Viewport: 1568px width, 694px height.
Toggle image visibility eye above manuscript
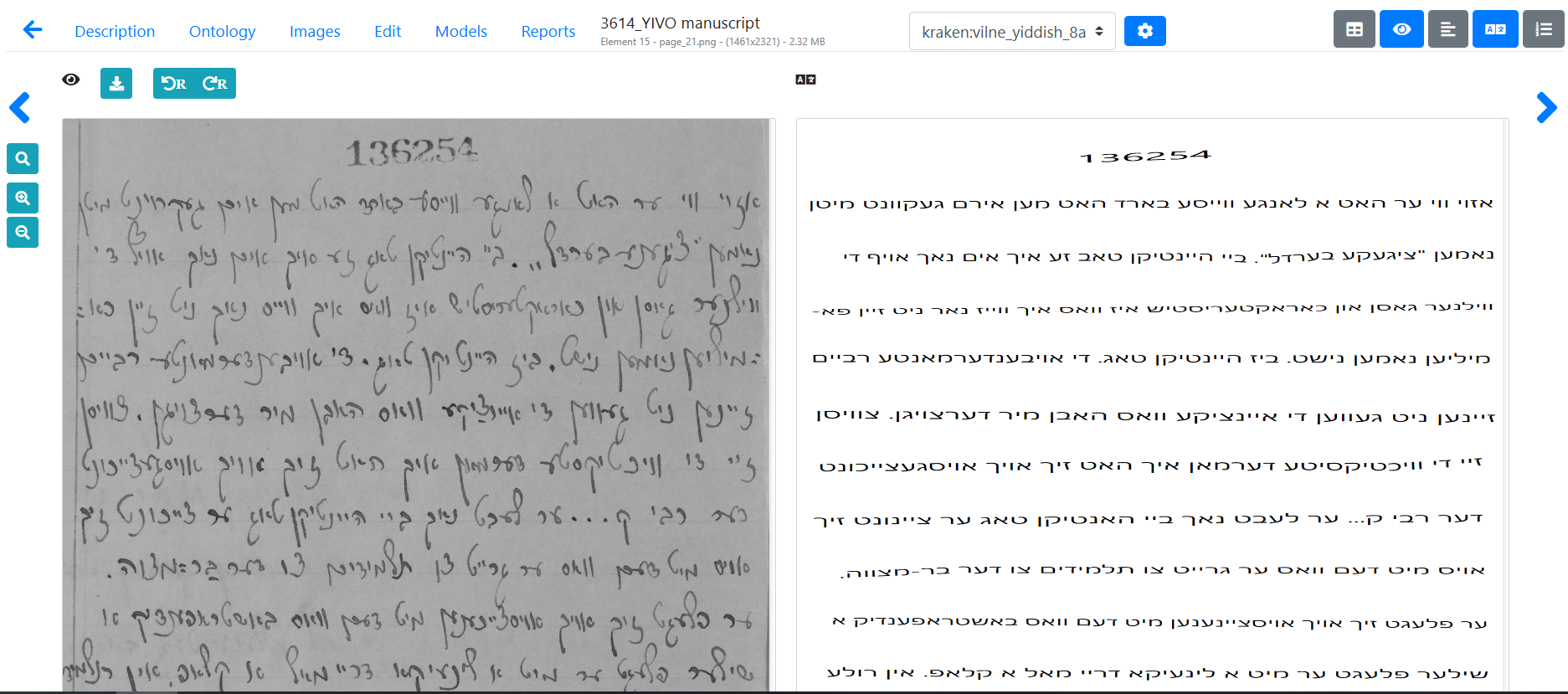coord(71,80)
